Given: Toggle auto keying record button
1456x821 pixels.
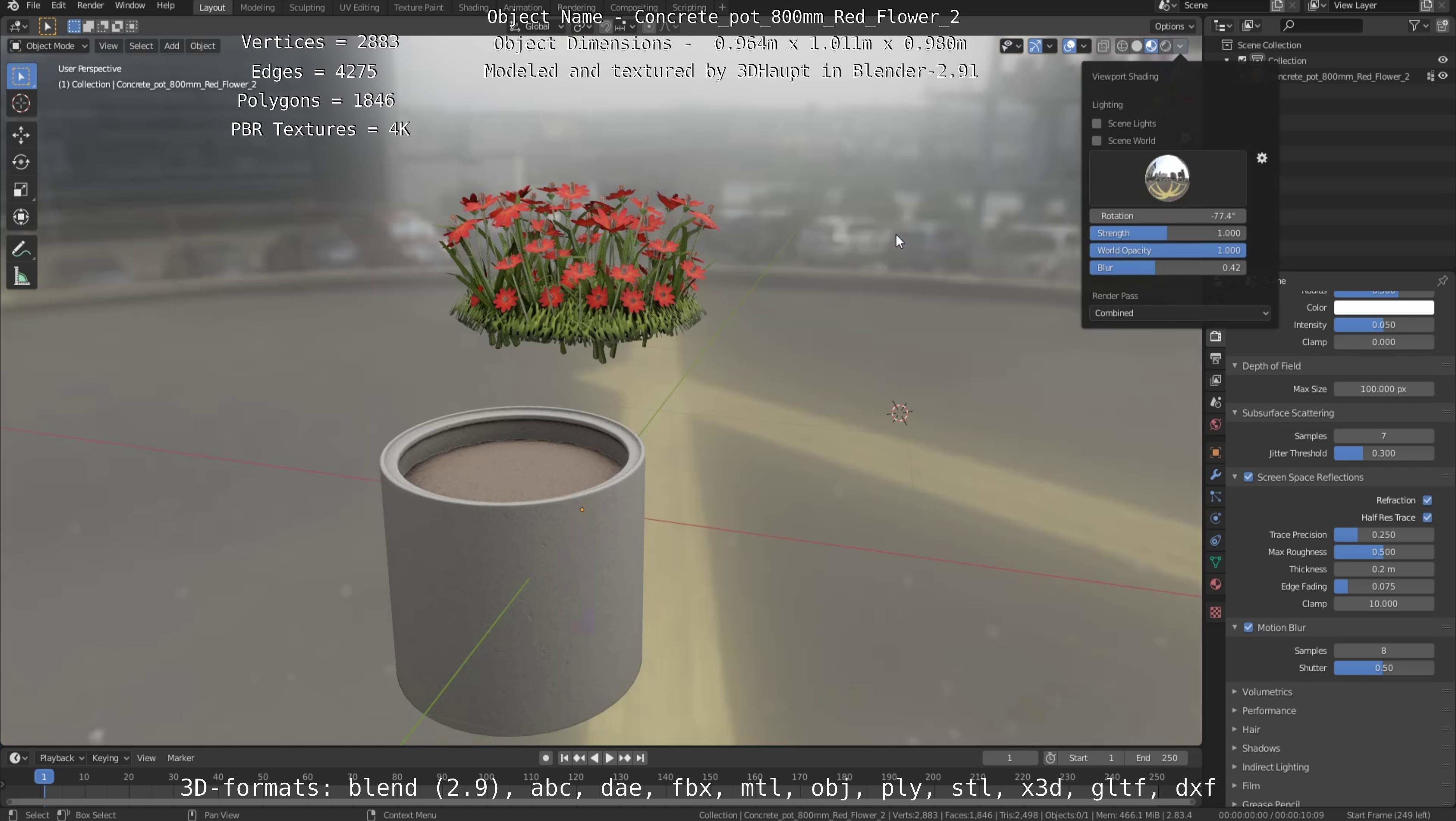Looking at the screenshot, I should tap(545, 758).
